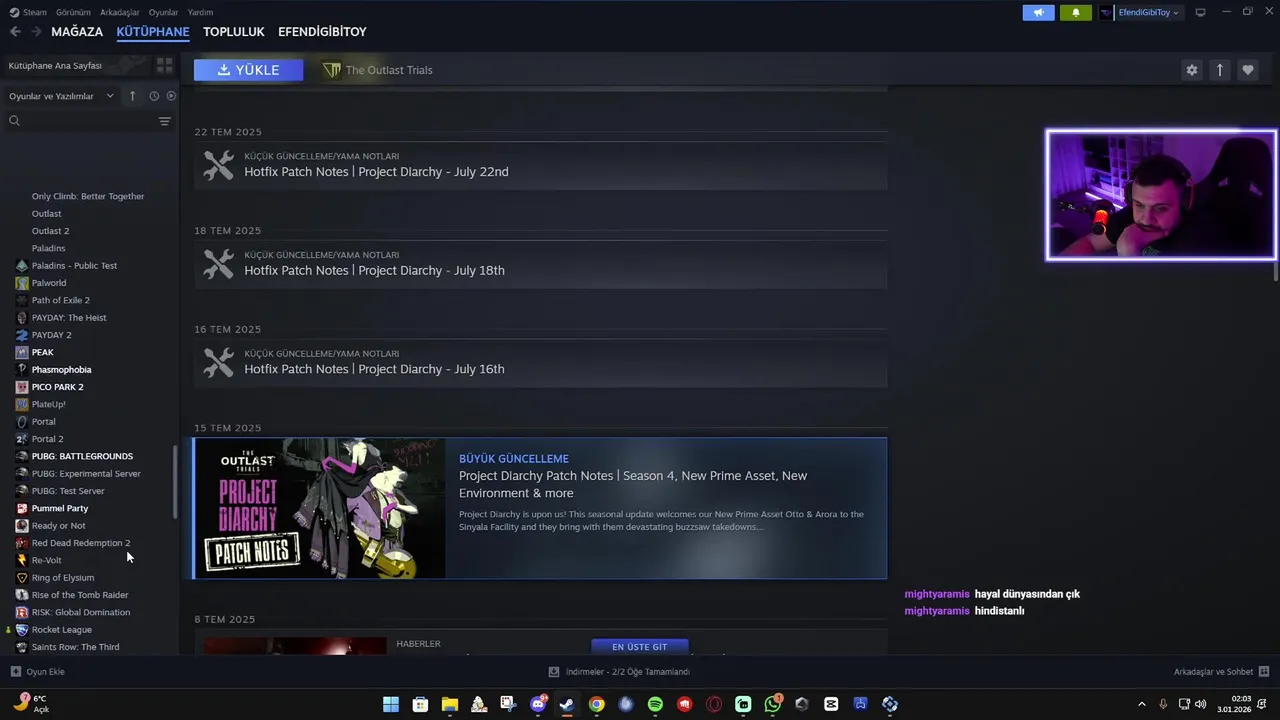1280x720 pixels.
Task: Go forward with the right navigation arrow
Action: [36, 32]
